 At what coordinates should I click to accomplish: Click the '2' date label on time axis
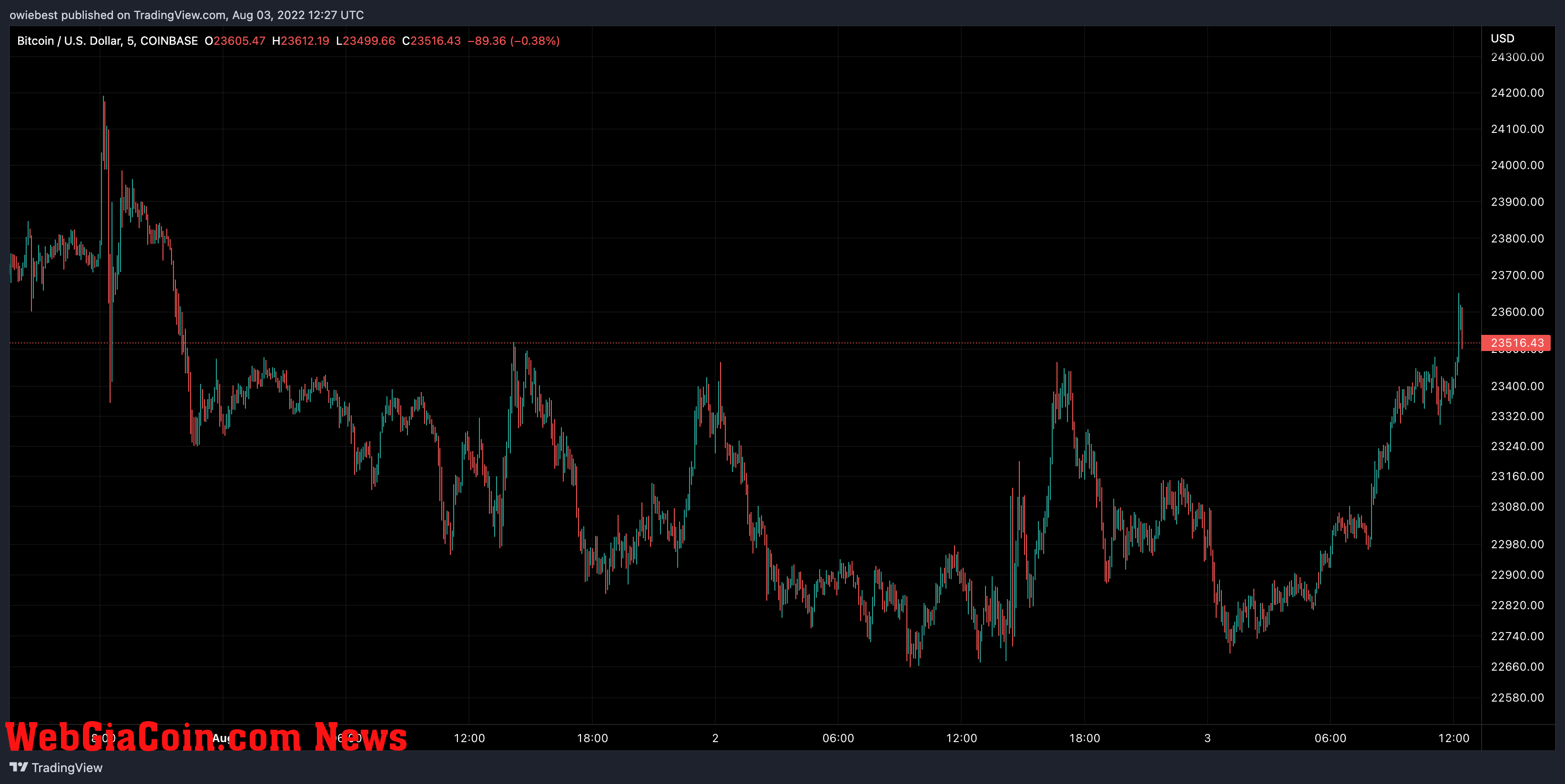coord(715,738)
